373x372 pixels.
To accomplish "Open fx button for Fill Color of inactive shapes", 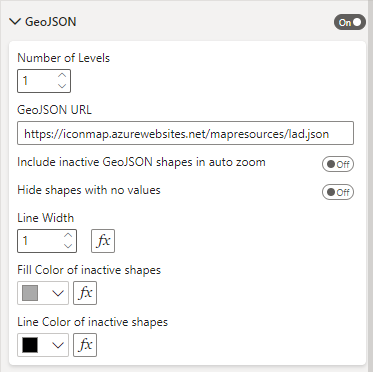I will click(x=85, y=293).
